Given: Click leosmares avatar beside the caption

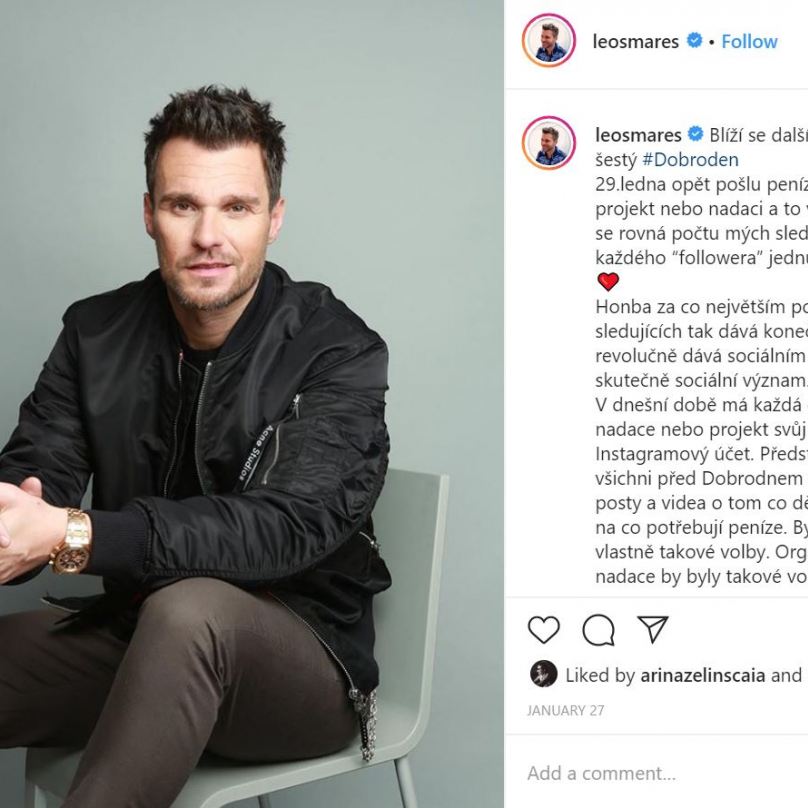Looking at the screenshot, I should (x=549, y=143).
